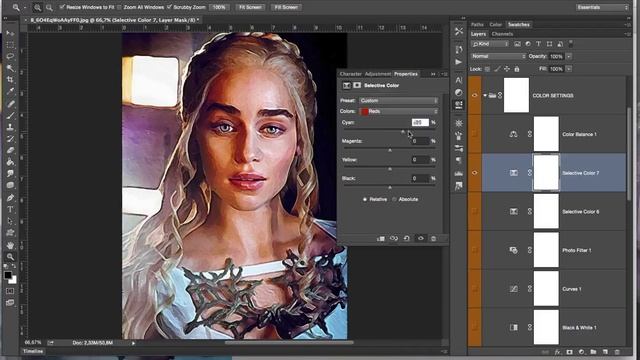The width and height of the screenshot is (640, 360).
Task: Click the Fill Screen button
Action: tap(286, 7)
